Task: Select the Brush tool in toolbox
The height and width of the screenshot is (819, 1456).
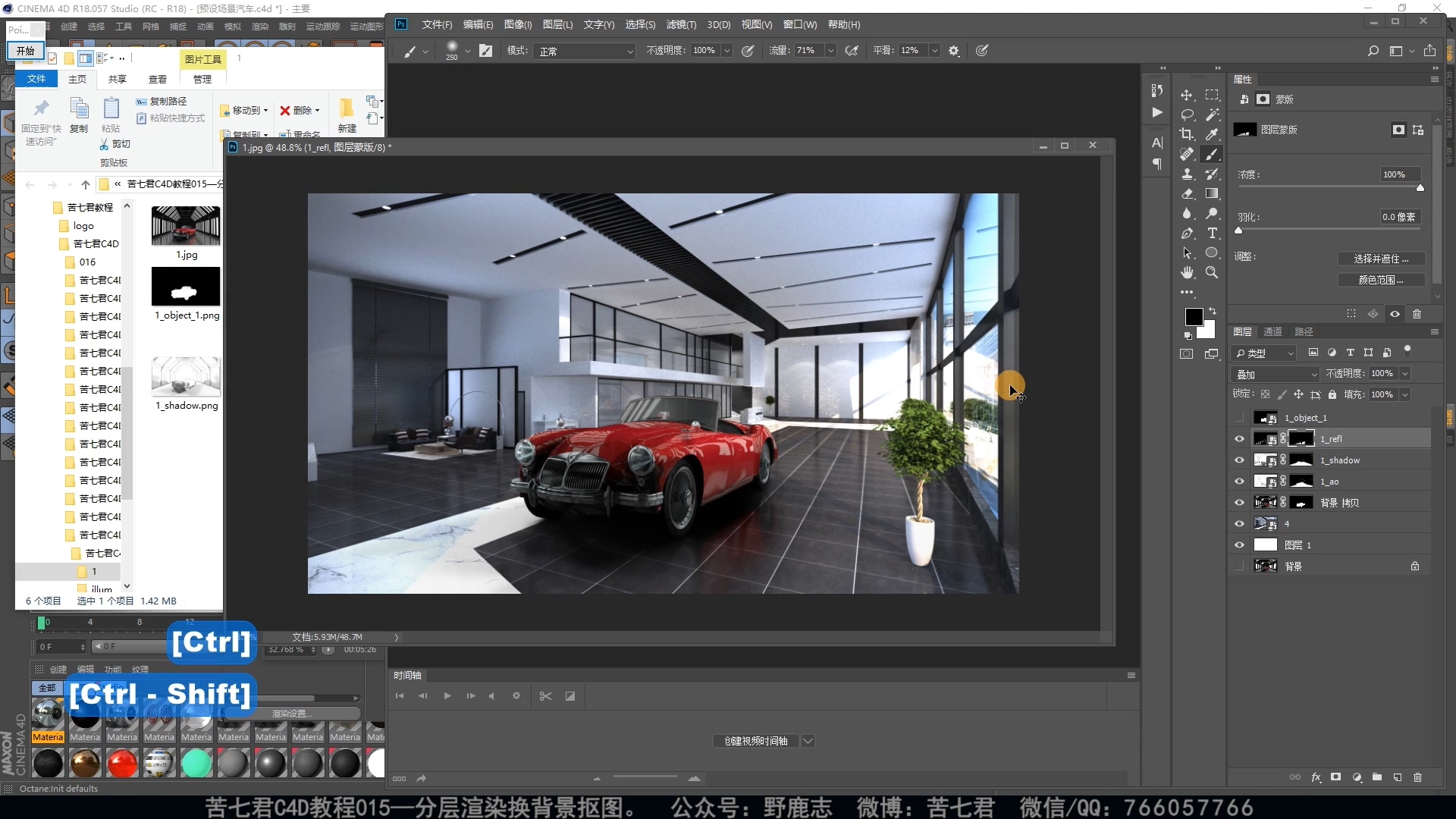Action: coord(1212,154)
